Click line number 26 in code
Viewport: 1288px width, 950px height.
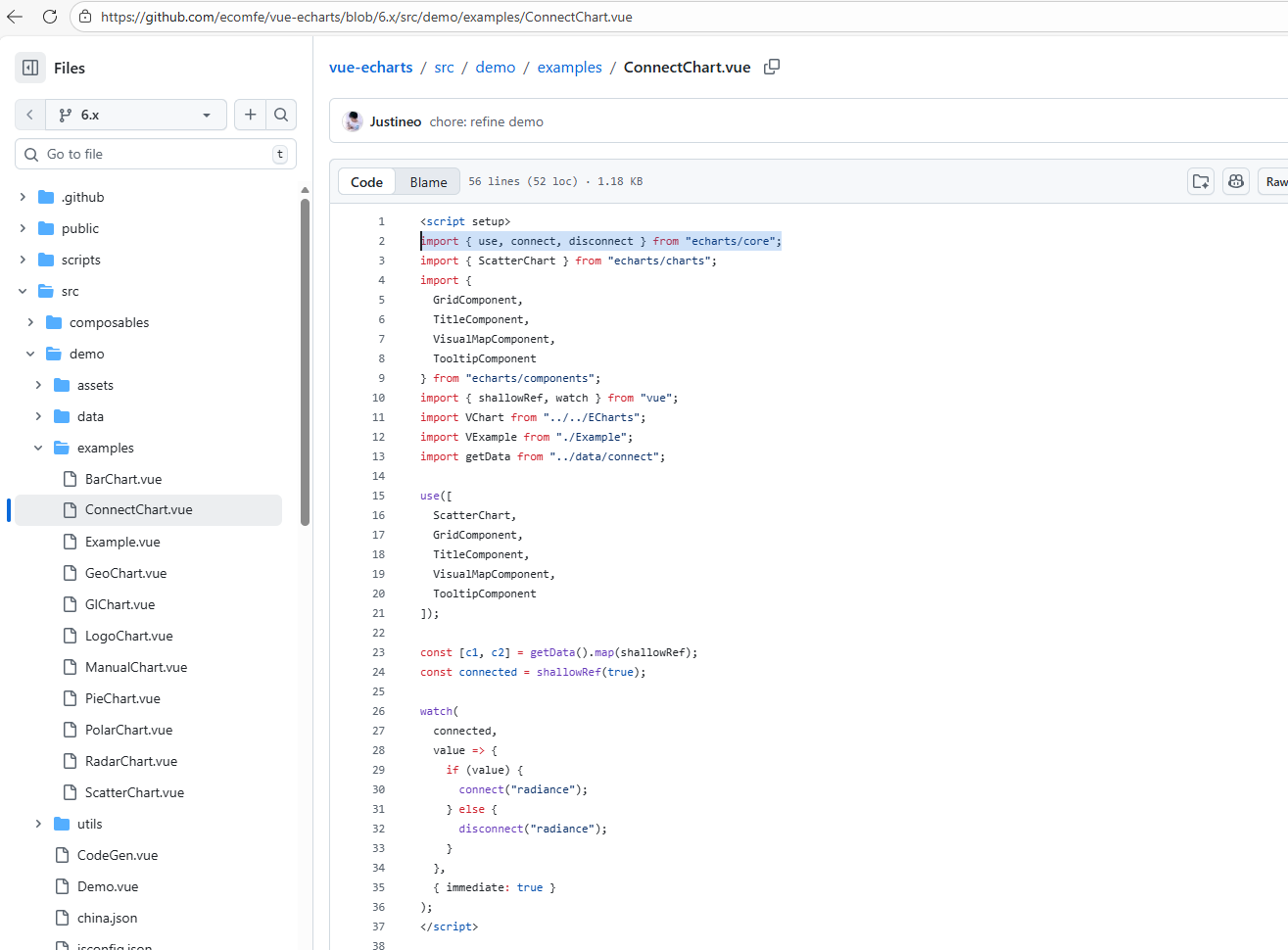coord(378,711)
